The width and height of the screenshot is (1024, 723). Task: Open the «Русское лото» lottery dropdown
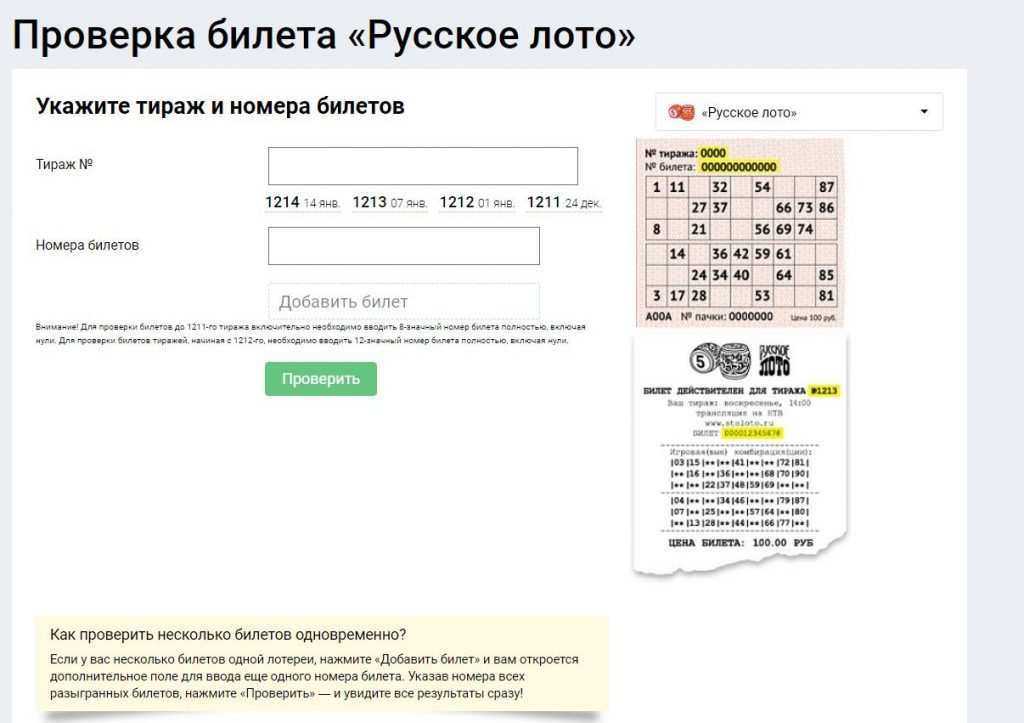[799, 112]
